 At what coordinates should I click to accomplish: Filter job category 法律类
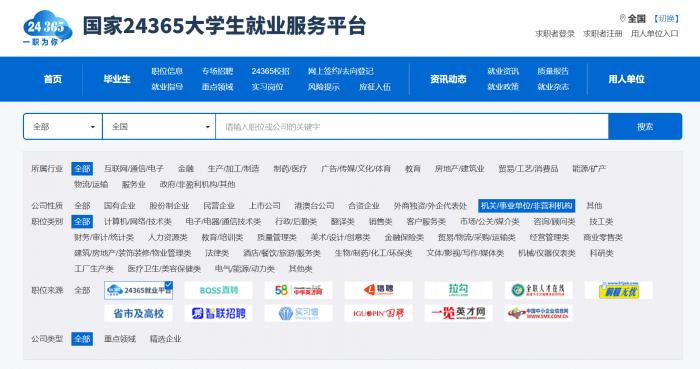click(217, 253)
